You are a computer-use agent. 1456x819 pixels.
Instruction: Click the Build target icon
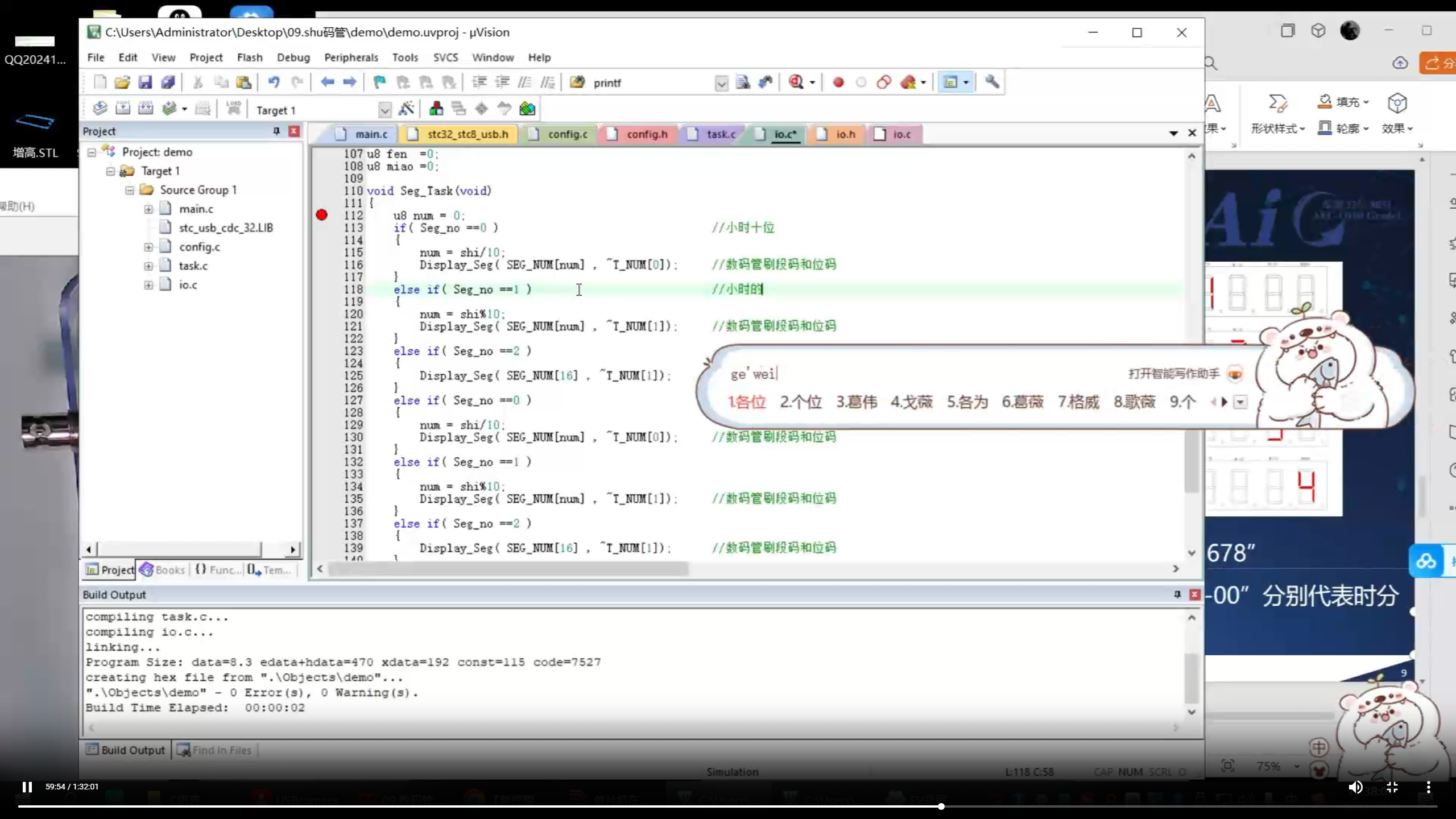click(x=123, y=109)
